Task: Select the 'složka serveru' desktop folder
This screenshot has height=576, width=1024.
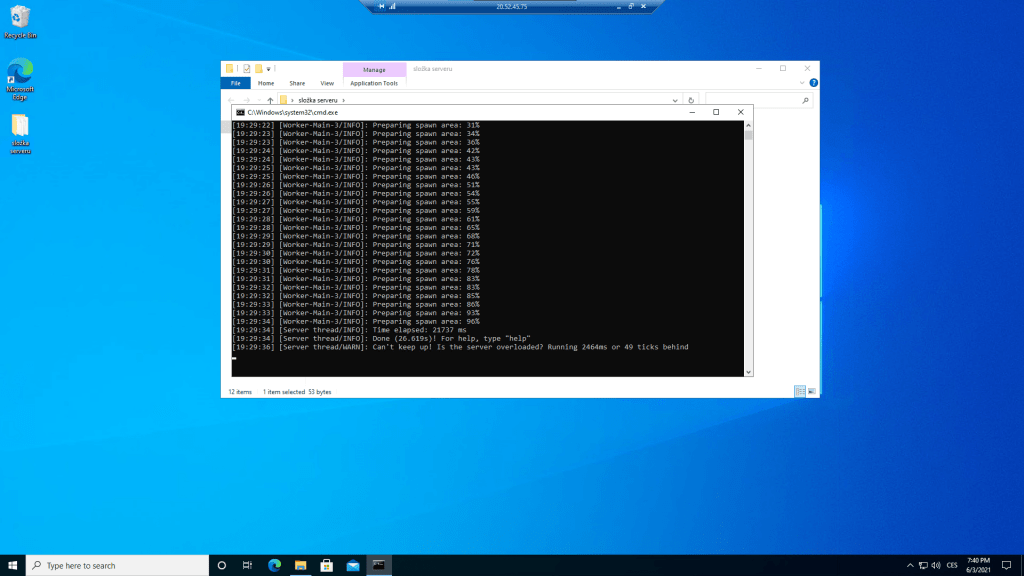Action: (20, 130)
